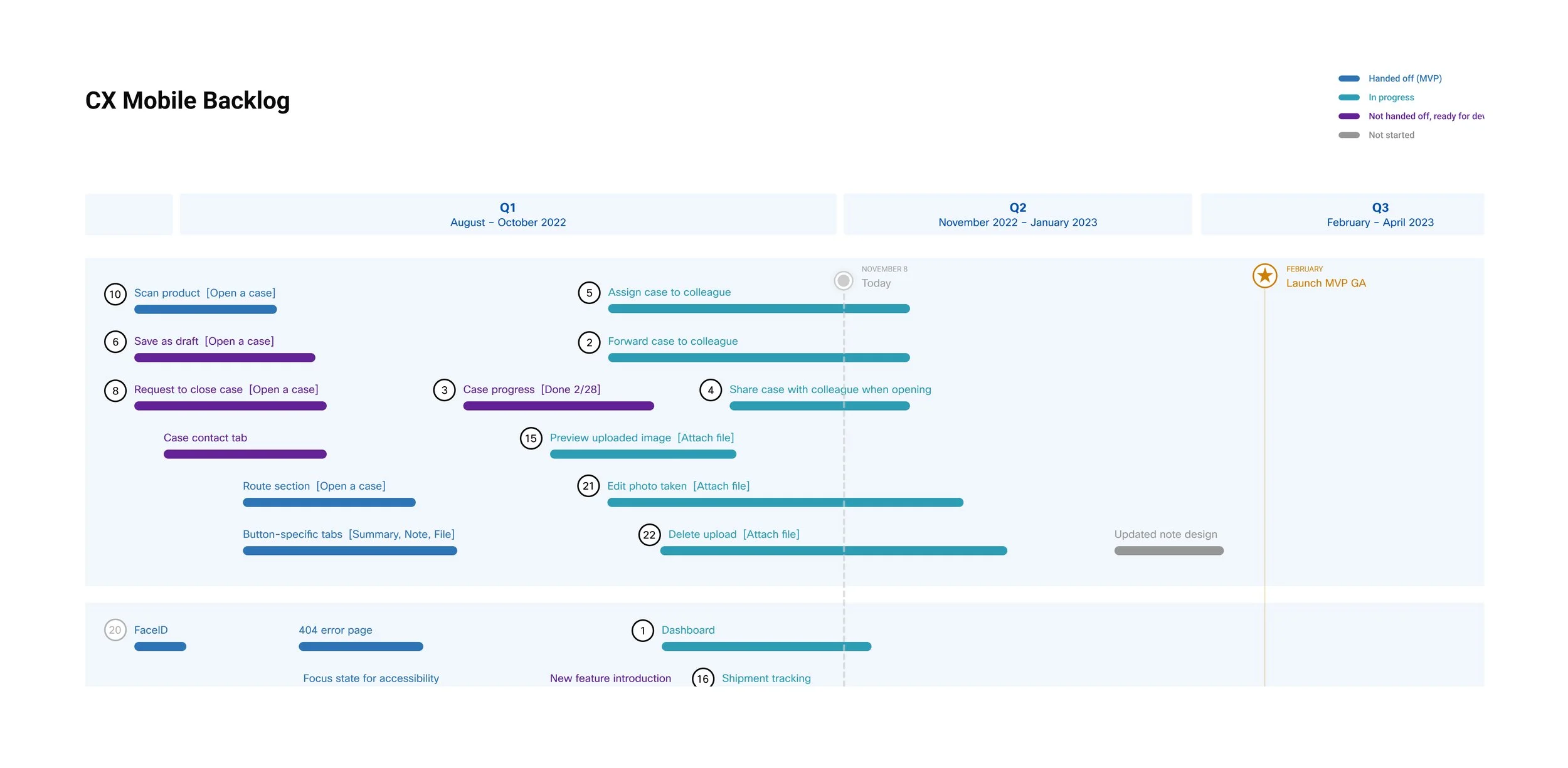Click the number 15 circle badge
The height and width of the screenshot is (768, 1568).
pos(531,438)
